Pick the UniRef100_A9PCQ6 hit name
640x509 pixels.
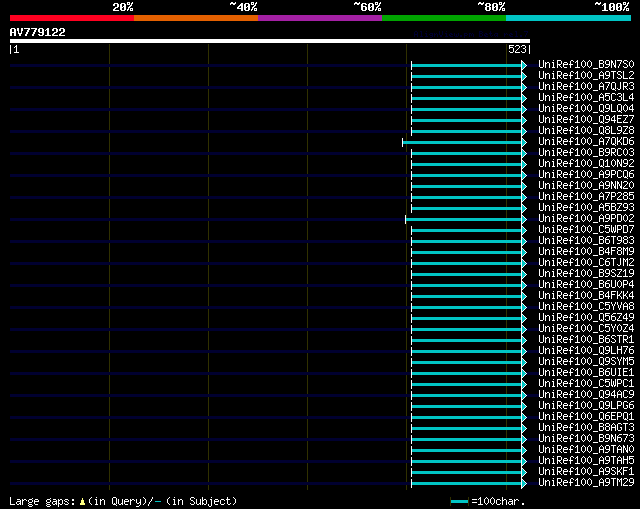pyautogui.click(x=586, y=175)
